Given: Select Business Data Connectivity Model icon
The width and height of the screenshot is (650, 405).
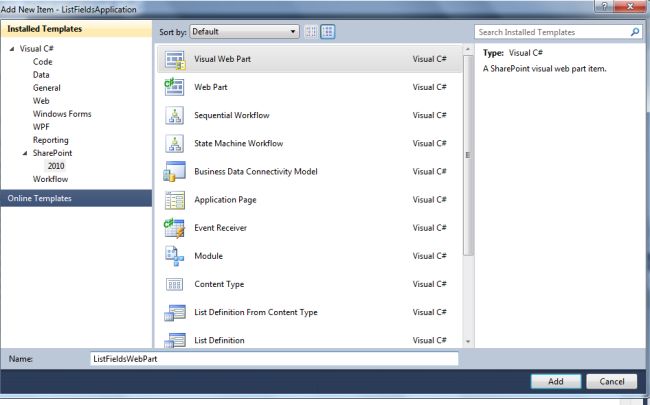Looking at the screenshot, I should coord(175,172).
